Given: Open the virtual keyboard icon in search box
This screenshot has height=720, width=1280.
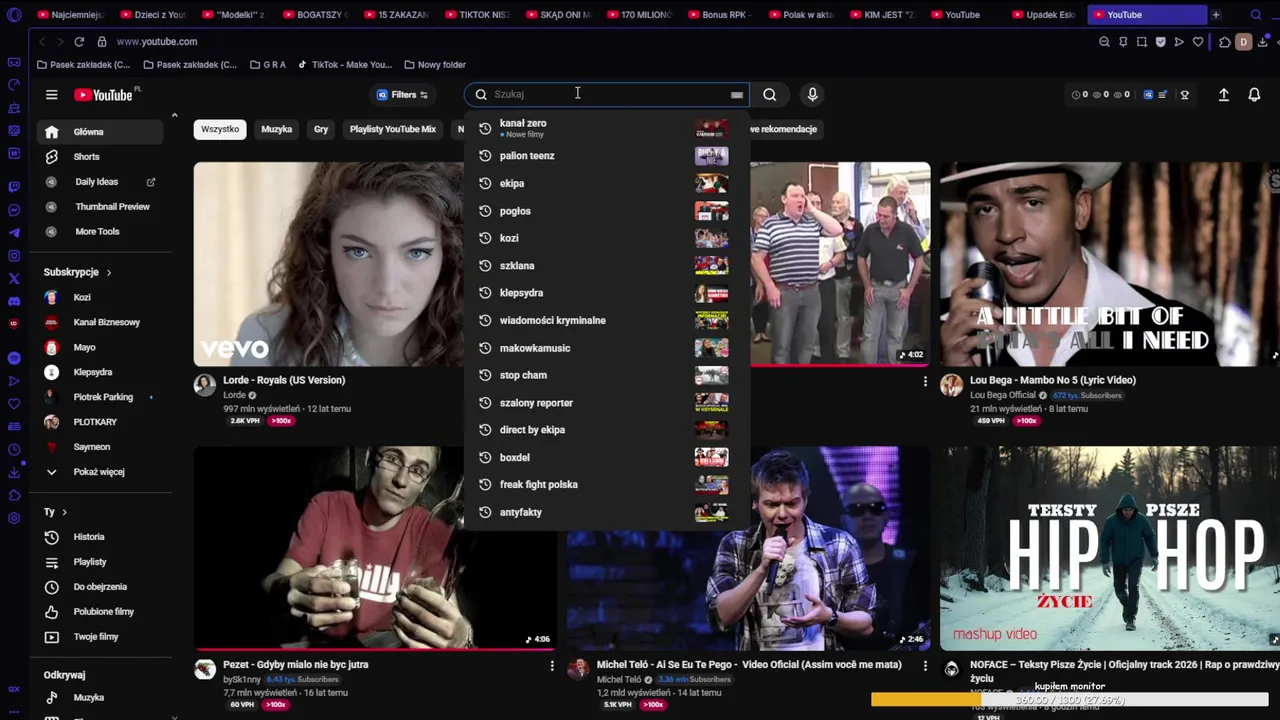Looking at the screenshot, I should (737, 95).
